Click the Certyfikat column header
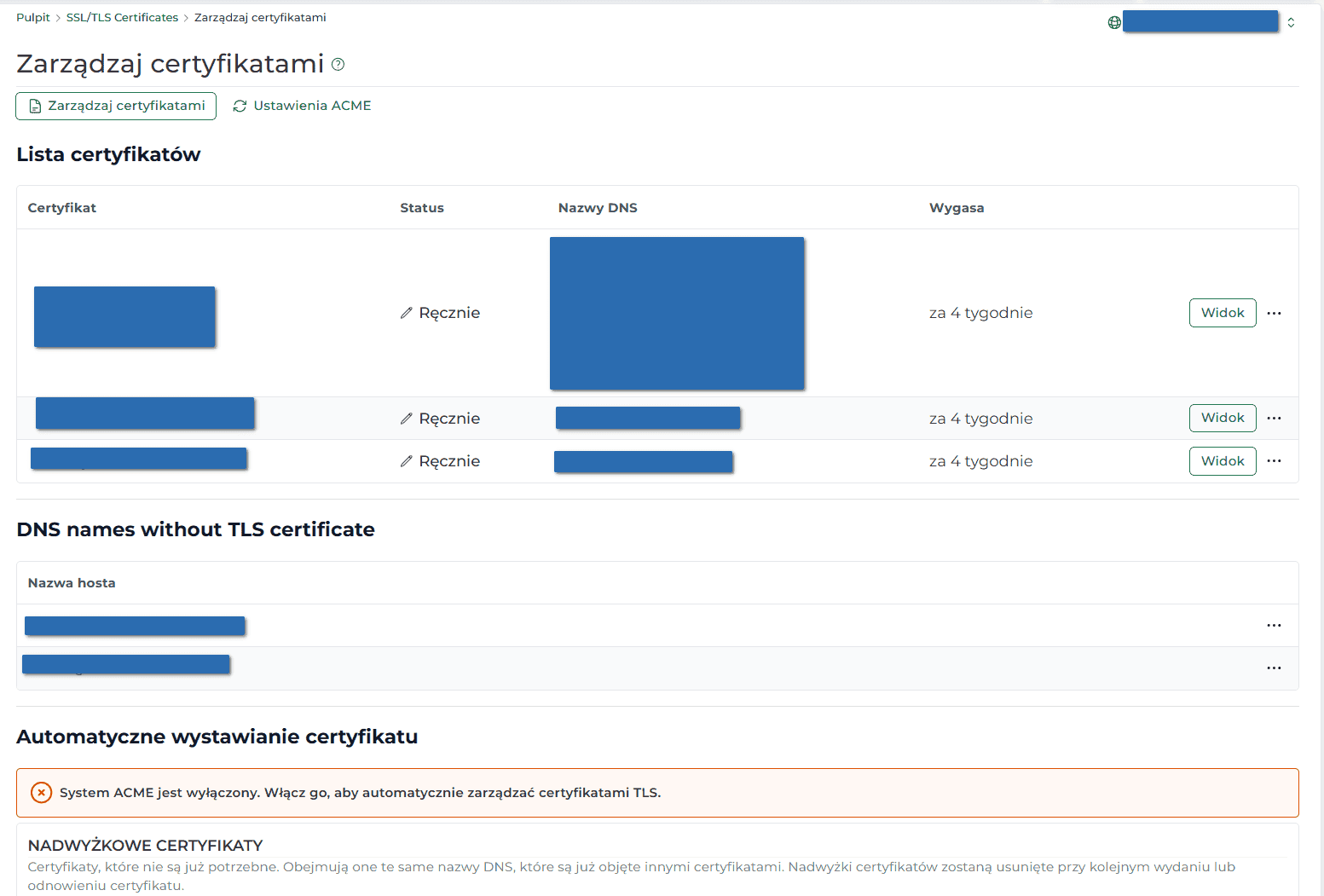Image resolution: width=1324 pixels, height=896 pixels. 62,208
